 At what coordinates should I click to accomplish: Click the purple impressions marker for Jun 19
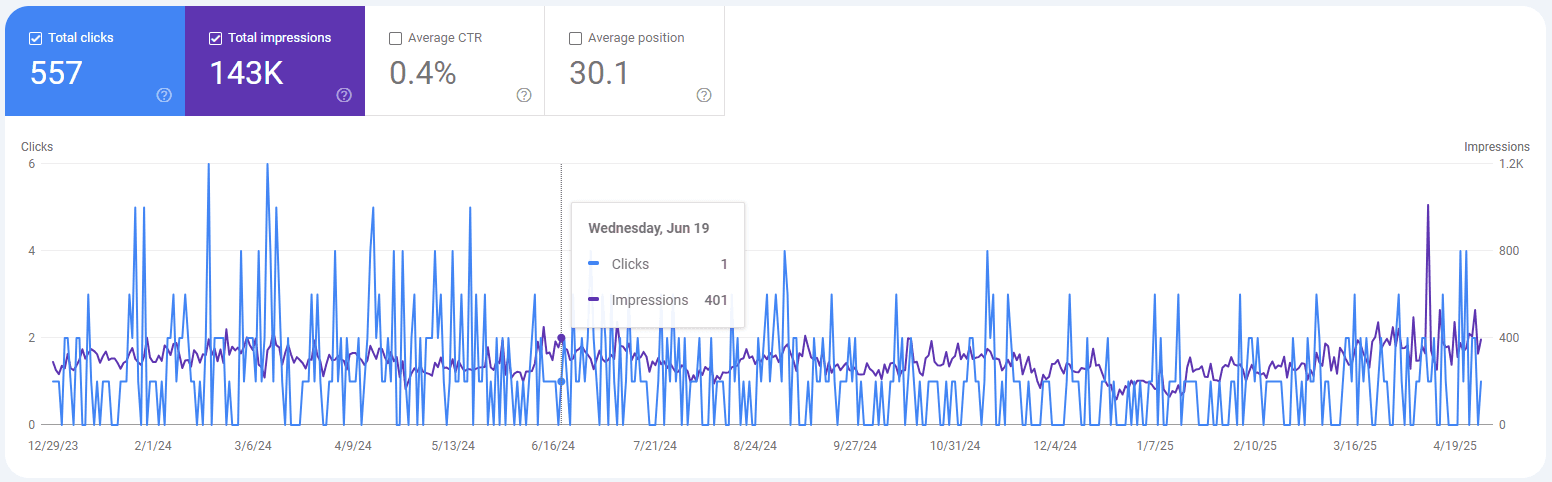point(561,338)
